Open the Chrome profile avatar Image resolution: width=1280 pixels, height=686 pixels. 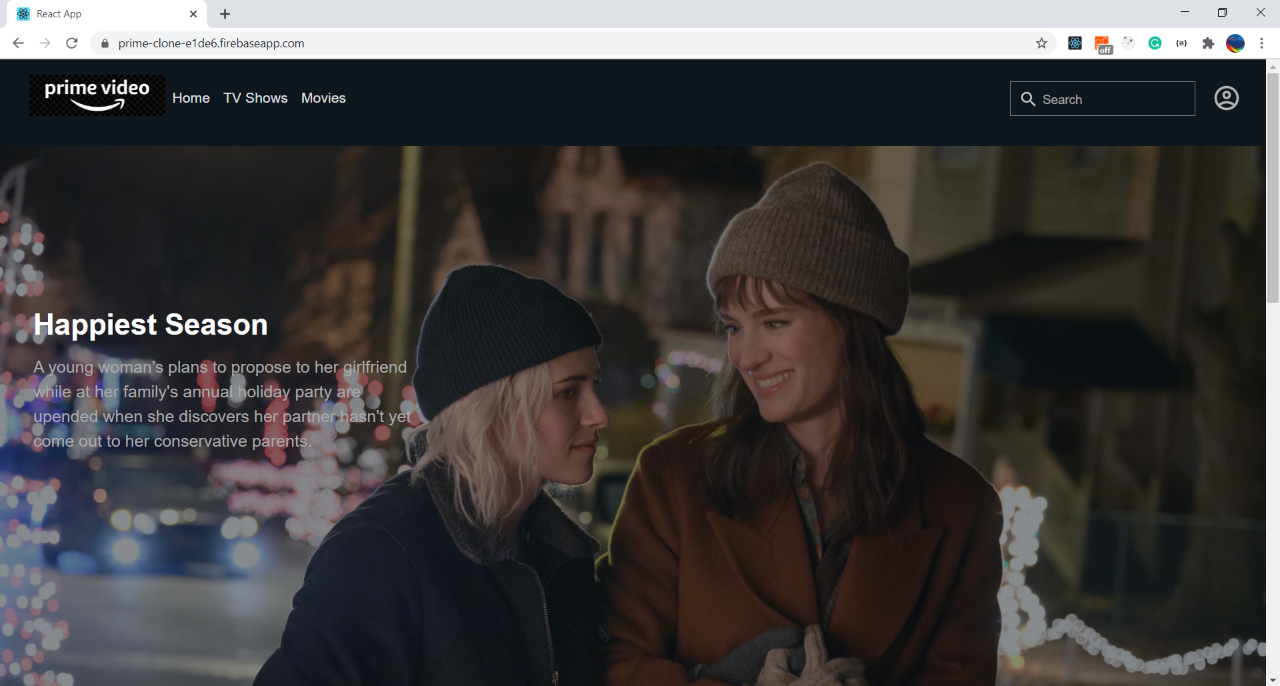click(1235, 43)
